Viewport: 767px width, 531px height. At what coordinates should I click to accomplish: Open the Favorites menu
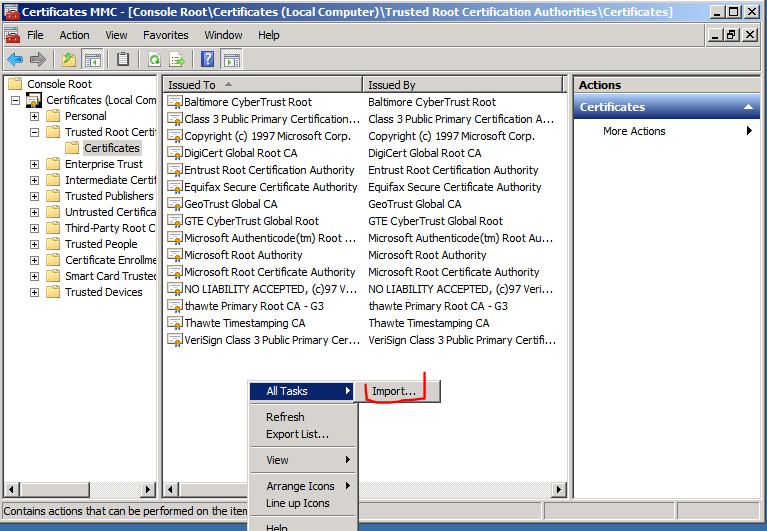pos(165,35)
